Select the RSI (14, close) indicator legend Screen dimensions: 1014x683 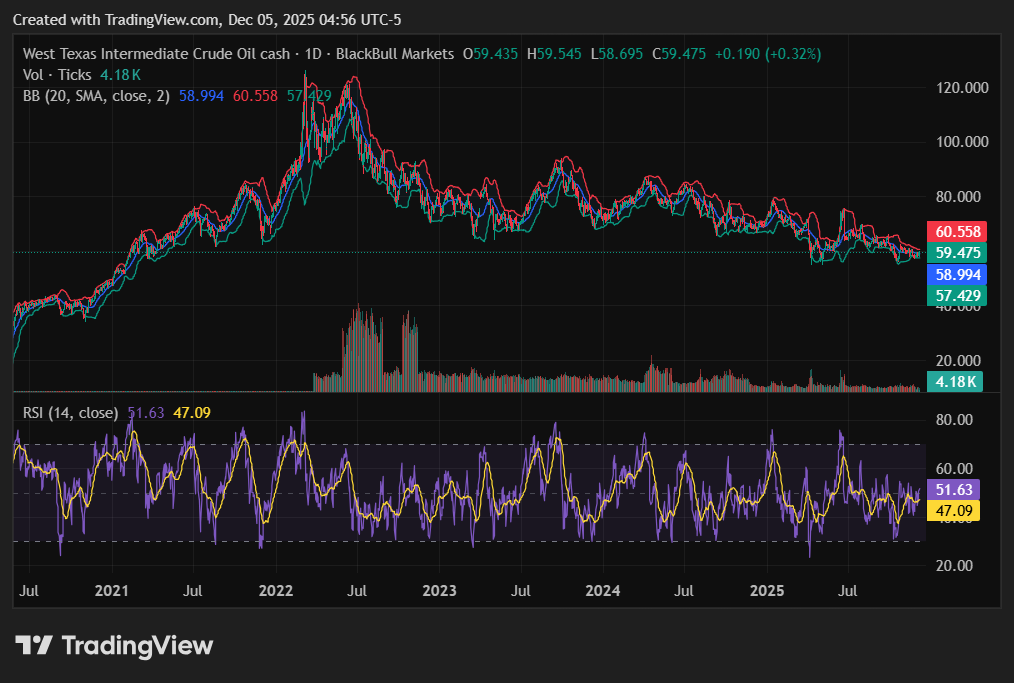click(x=70, y=412)
